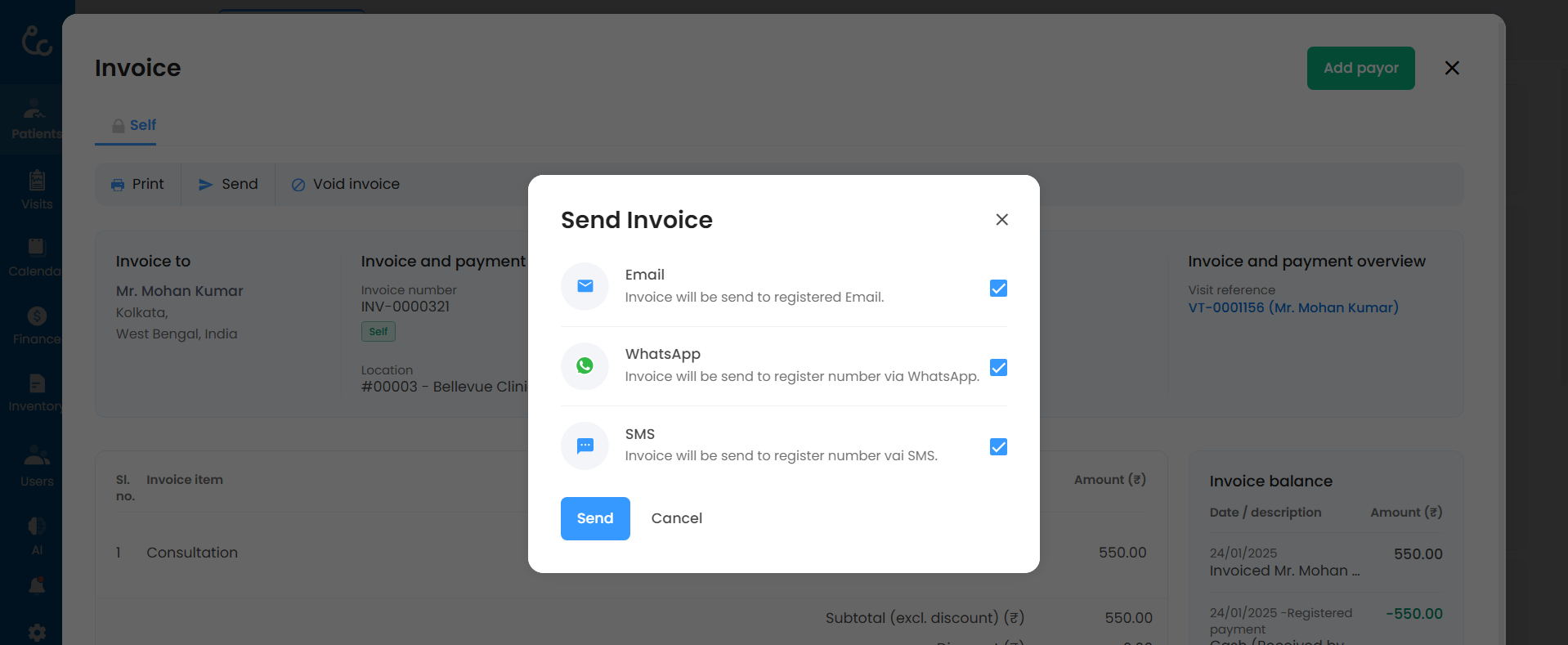The image size is (1568, 645).
Task: Go to Finance in sidebar
Action: click(37, 325)
